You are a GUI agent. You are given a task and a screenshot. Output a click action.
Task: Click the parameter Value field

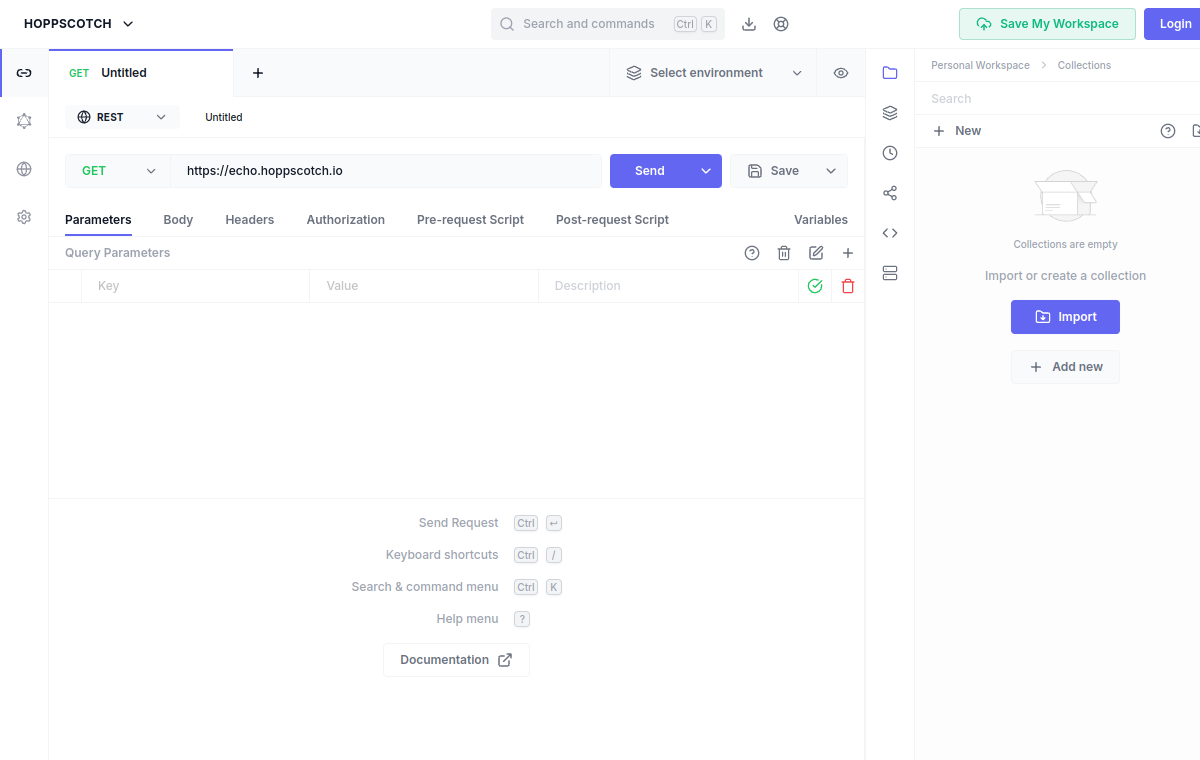424,286
